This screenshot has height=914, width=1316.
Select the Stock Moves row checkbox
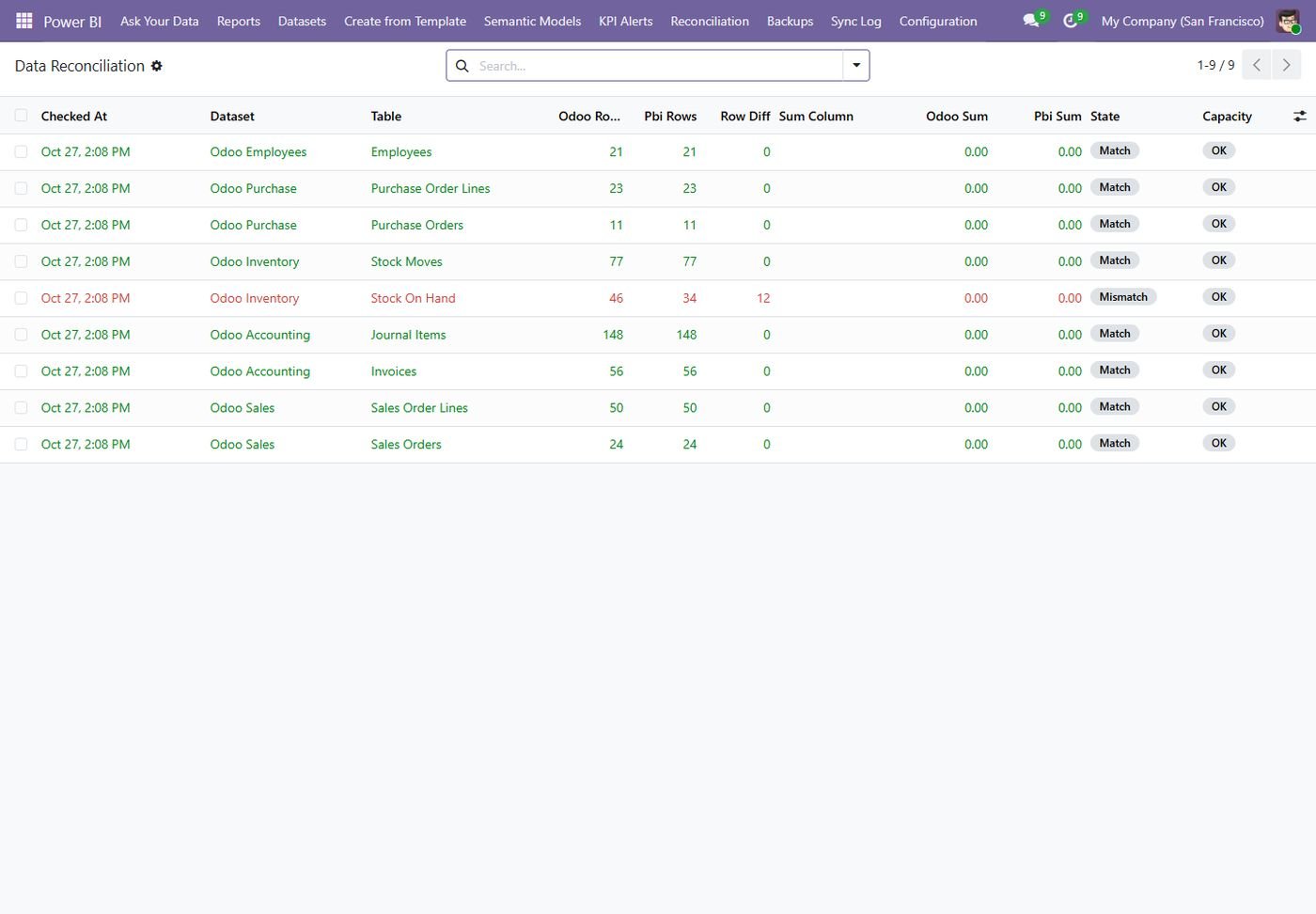[x=21, y=261]
